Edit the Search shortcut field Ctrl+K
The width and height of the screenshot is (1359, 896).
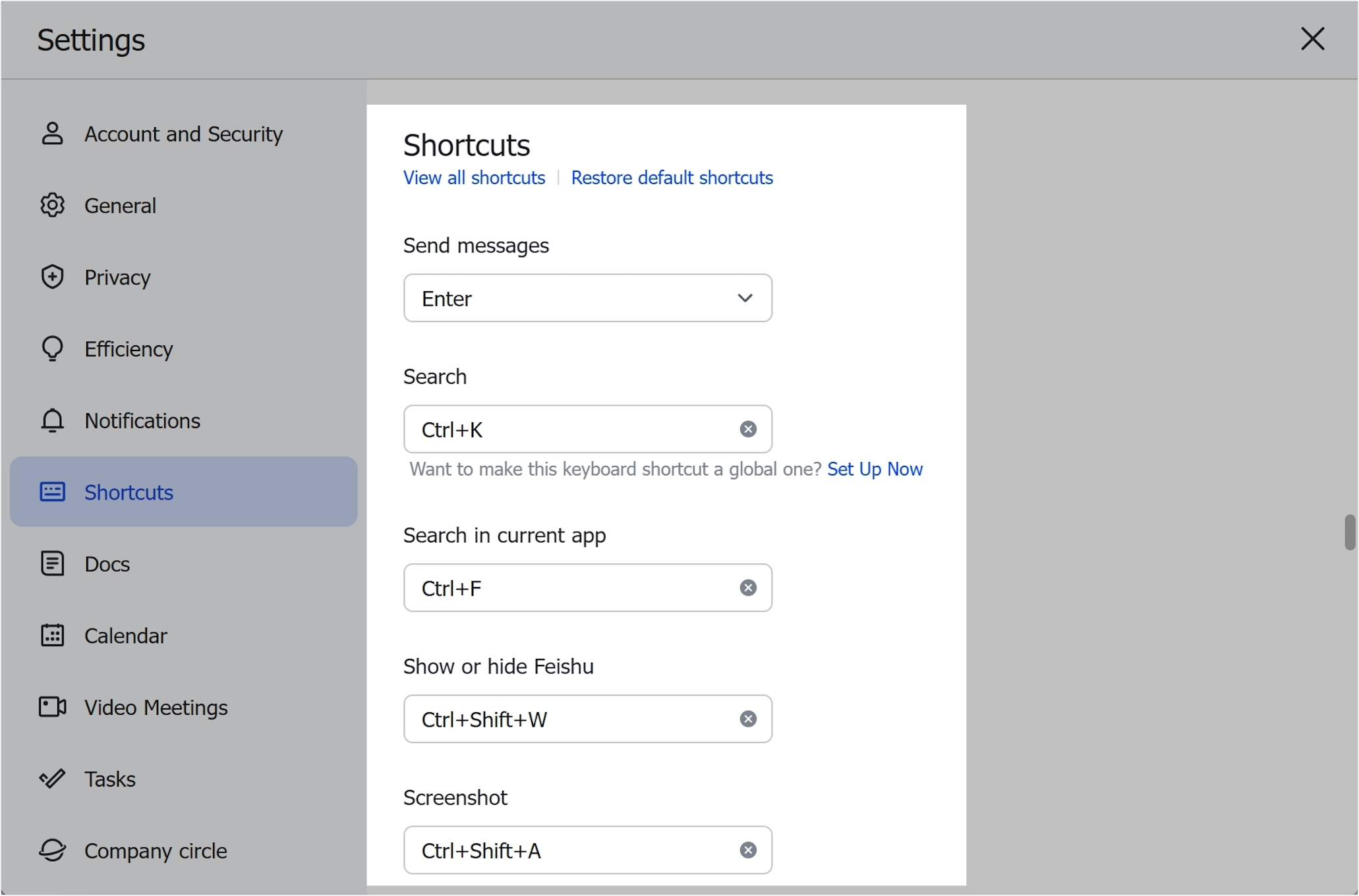coord(587,429)
